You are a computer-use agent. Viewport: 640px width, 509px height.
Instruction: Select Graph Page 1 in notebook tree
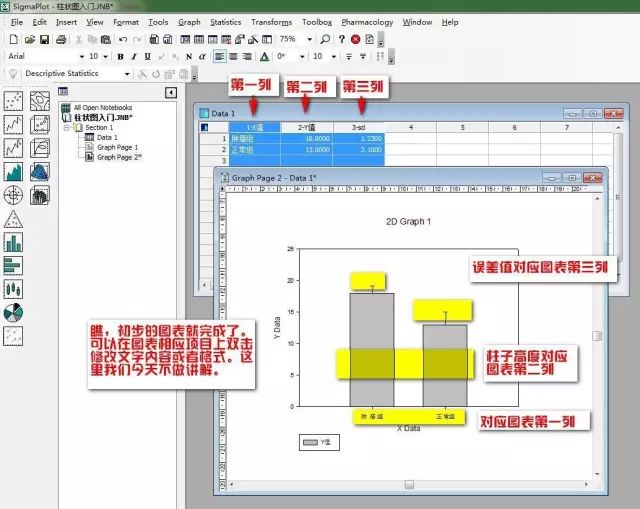118,147
